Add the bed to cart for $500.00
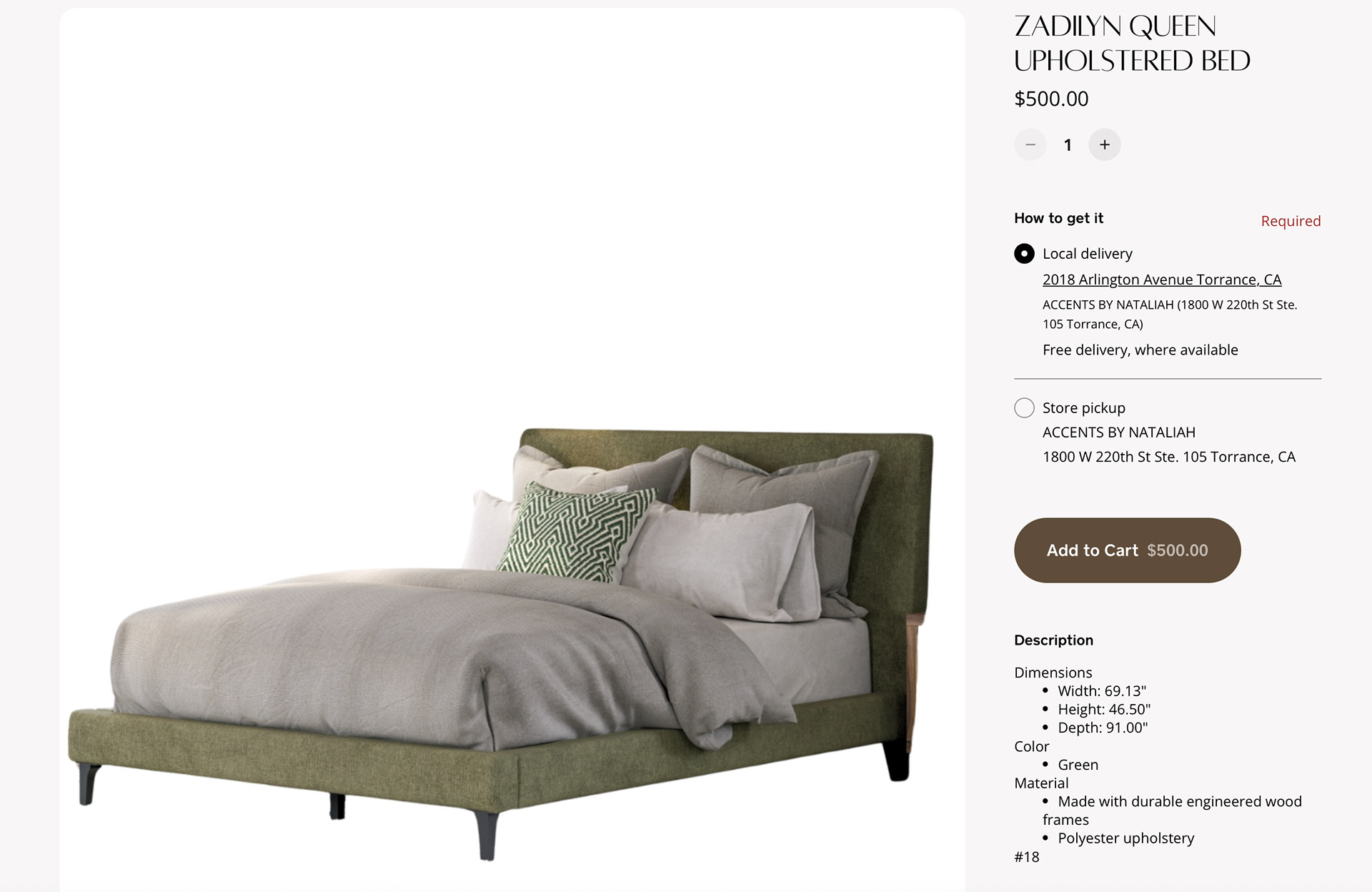 pos(1128,550)
